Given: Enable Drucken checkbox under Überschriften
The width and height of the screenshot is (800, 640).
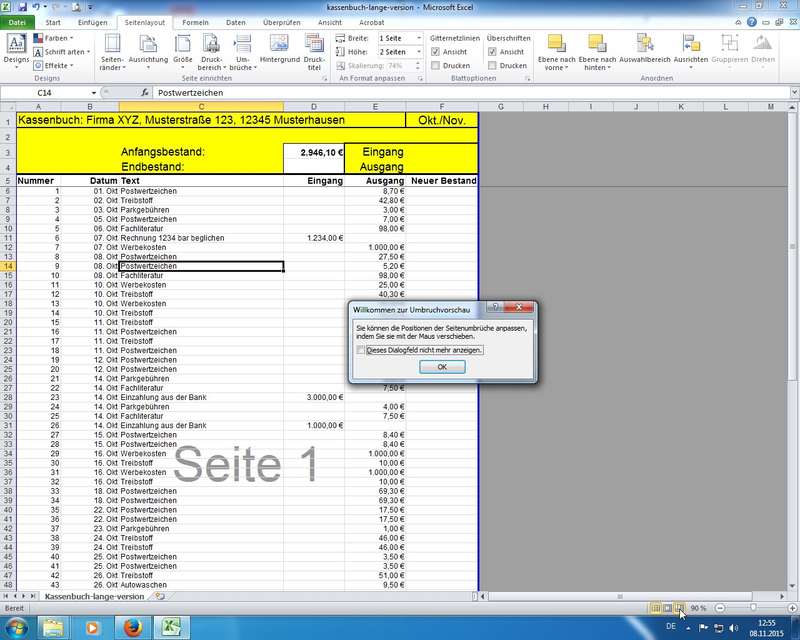Looking at the screenshot, I should (493, 66).
